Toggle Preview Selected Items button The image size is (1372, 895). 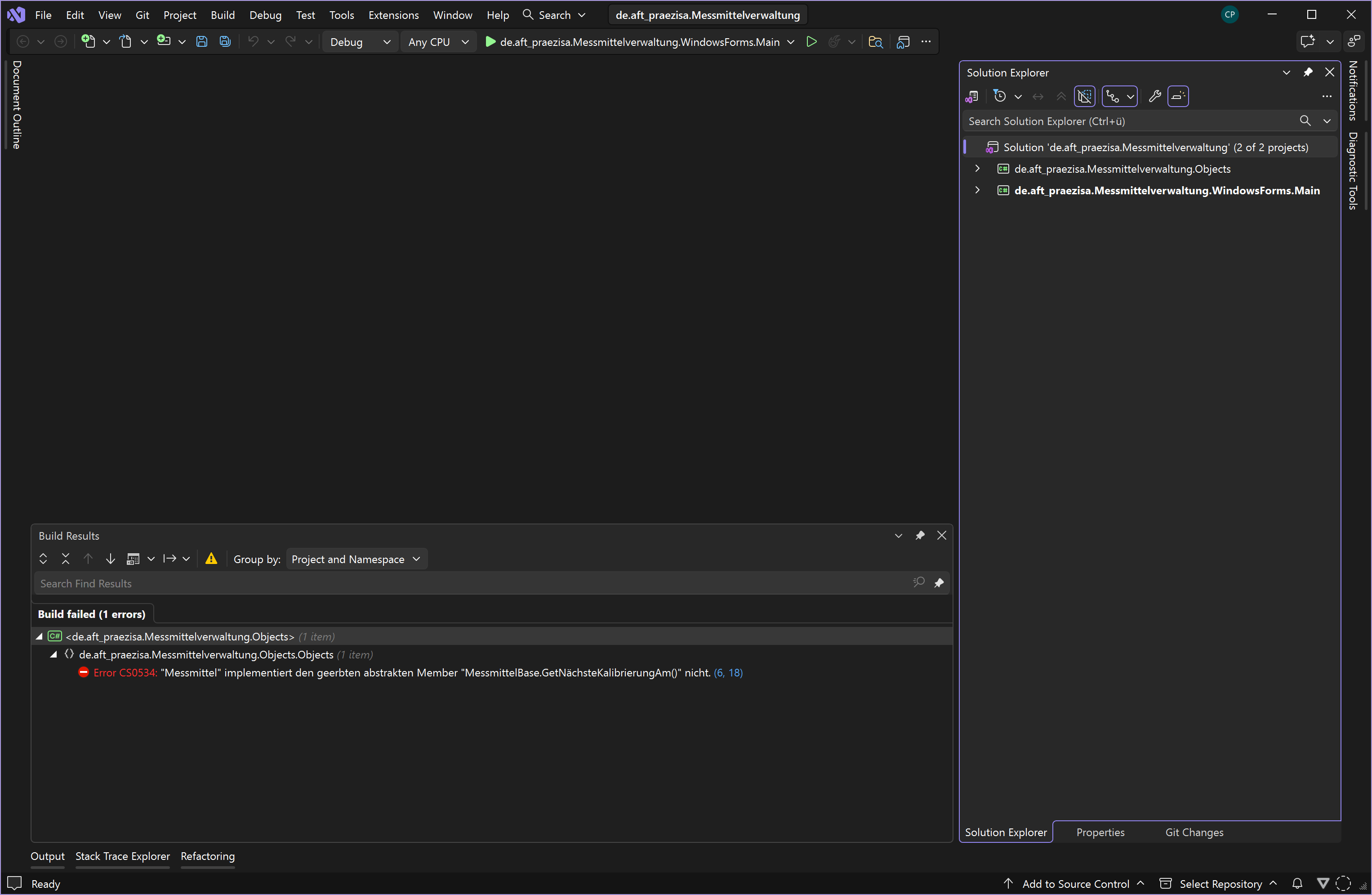pos(1178,96)
